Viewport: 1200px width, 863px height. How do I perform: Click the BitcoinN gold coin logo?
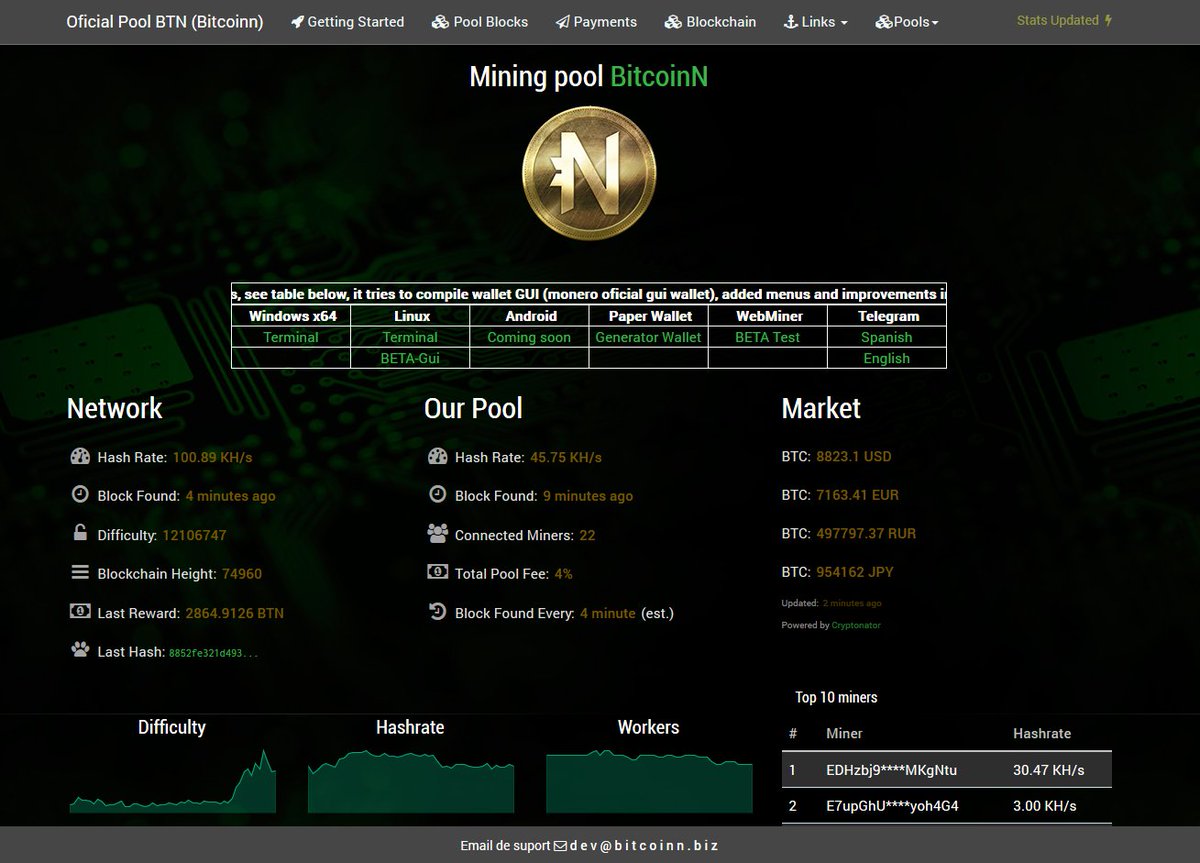(x=589, y=172)
